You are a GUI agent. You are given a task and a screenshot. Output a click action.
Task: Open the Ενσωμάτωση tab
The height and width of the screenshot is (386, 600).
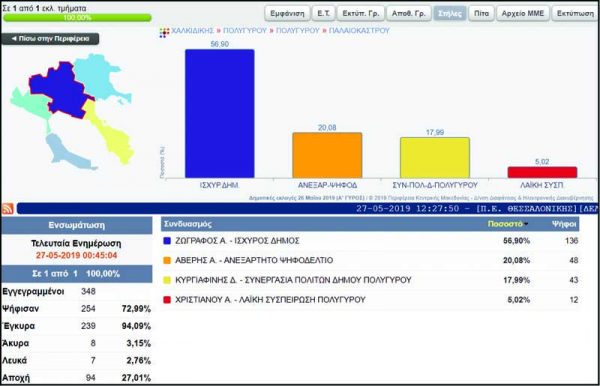click(x=77, y=225)
